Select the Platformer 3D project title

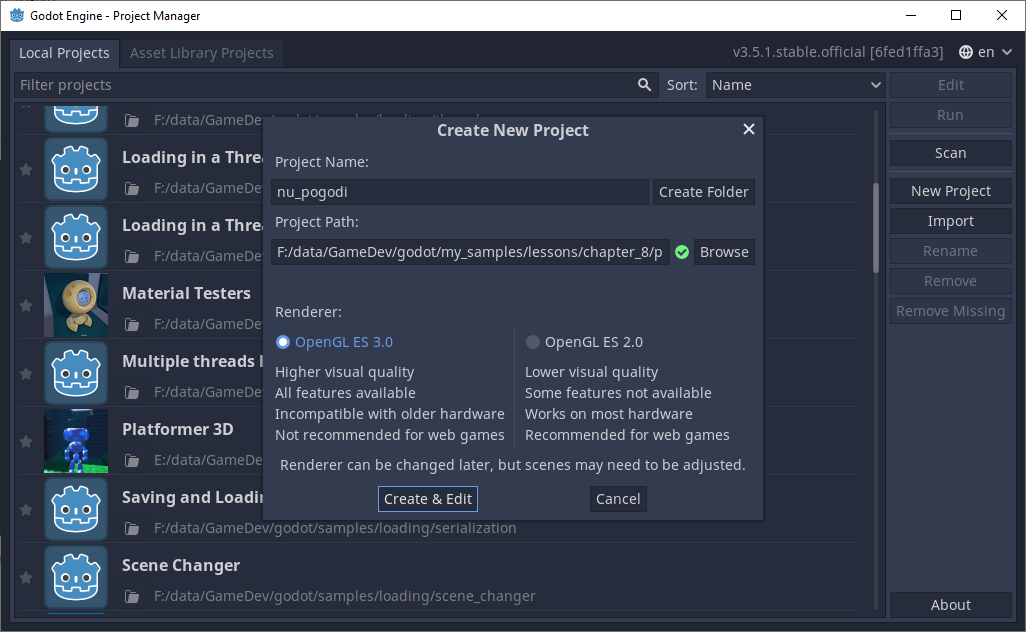pyautogui.click(x=177, y=429)
